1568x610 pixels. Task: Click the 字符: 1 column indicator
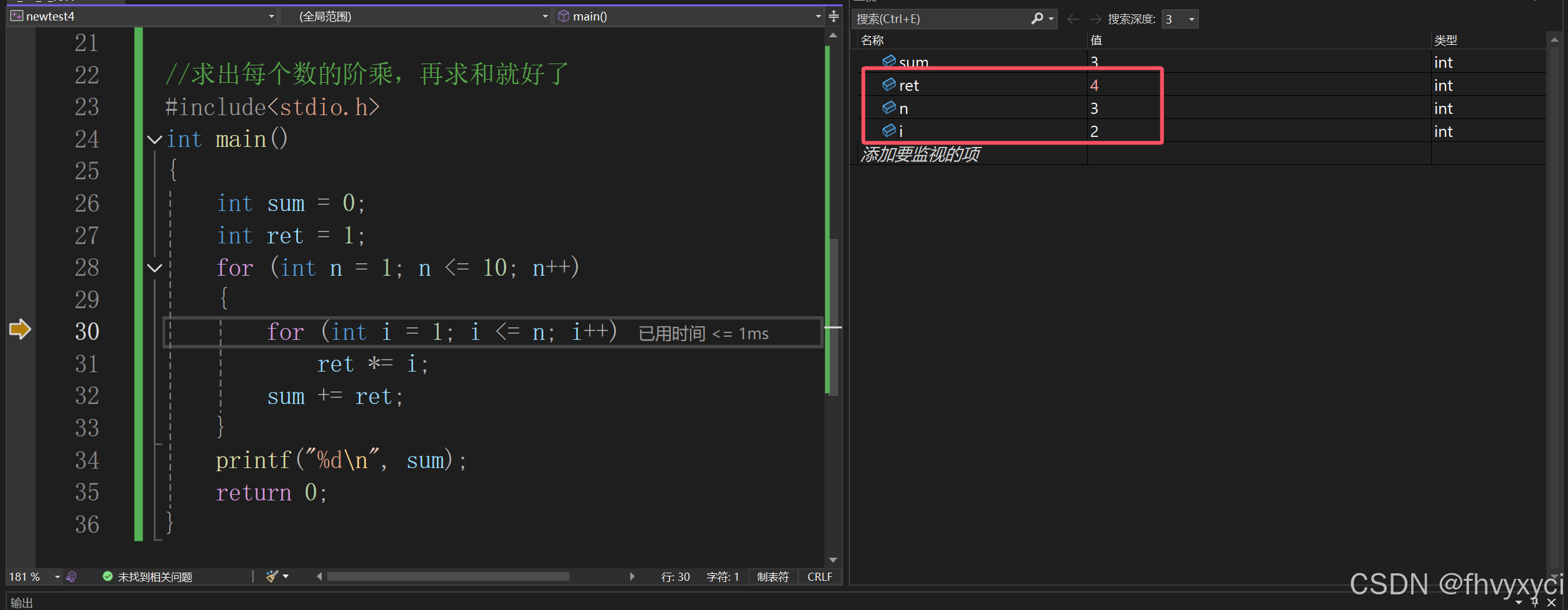tap(722, 577)
